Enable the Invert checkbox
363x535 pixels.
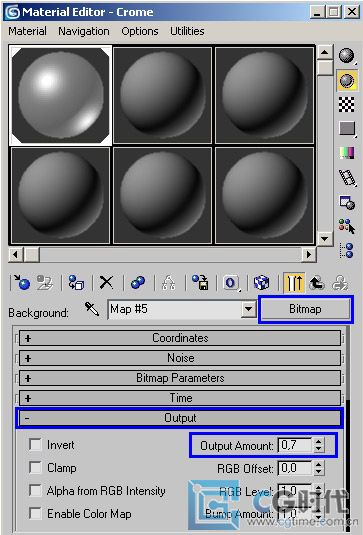(x=35, y=445)
